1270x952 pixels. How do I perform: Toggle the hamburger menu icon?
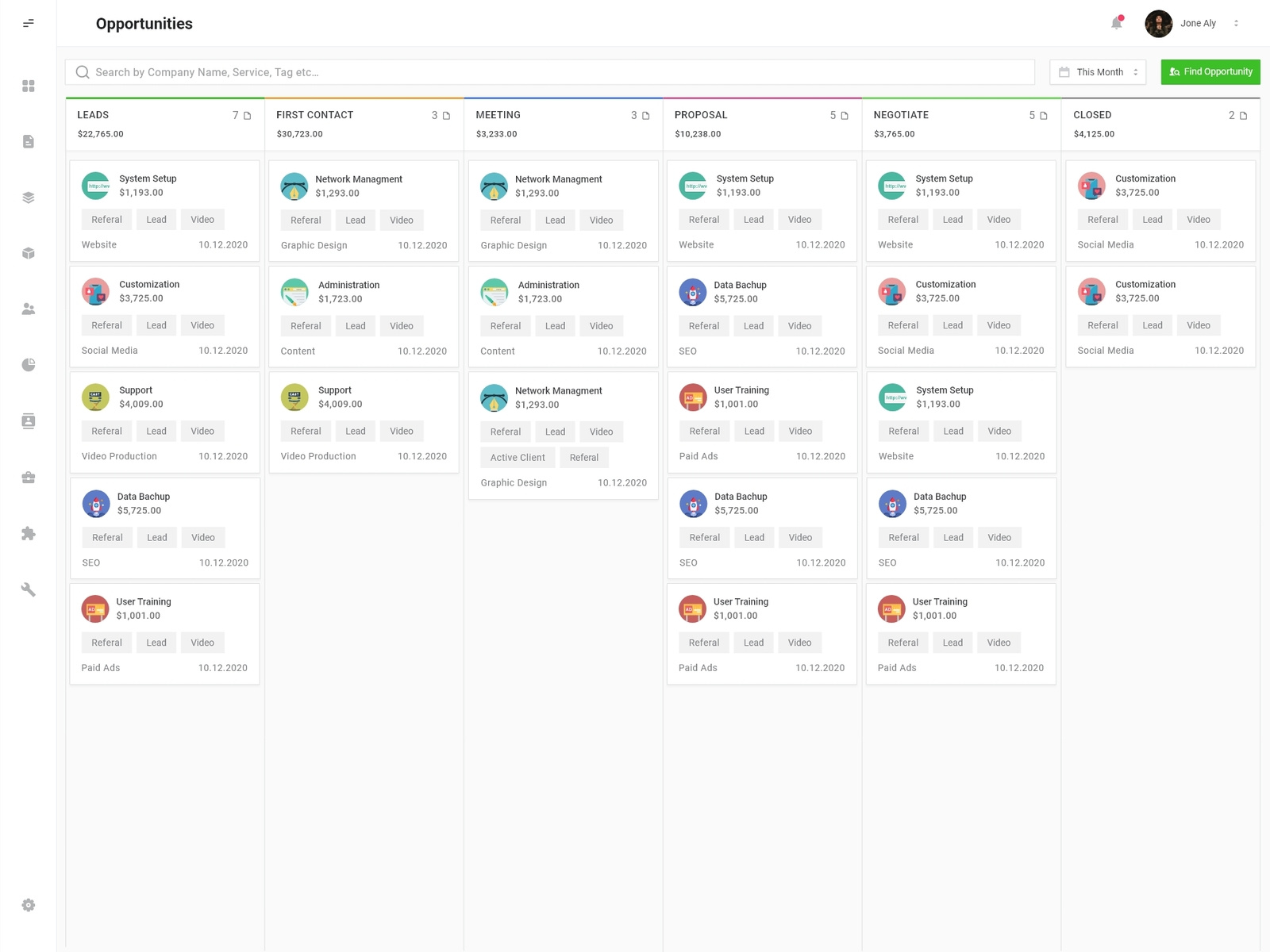click(29, 23)
